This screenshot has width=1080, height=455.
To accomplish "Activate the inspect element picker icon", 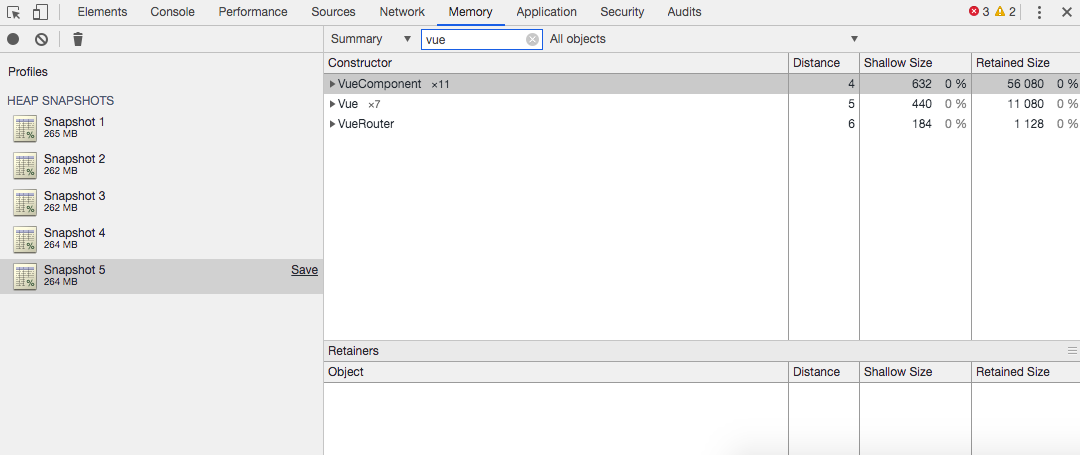I will point(14,12).
